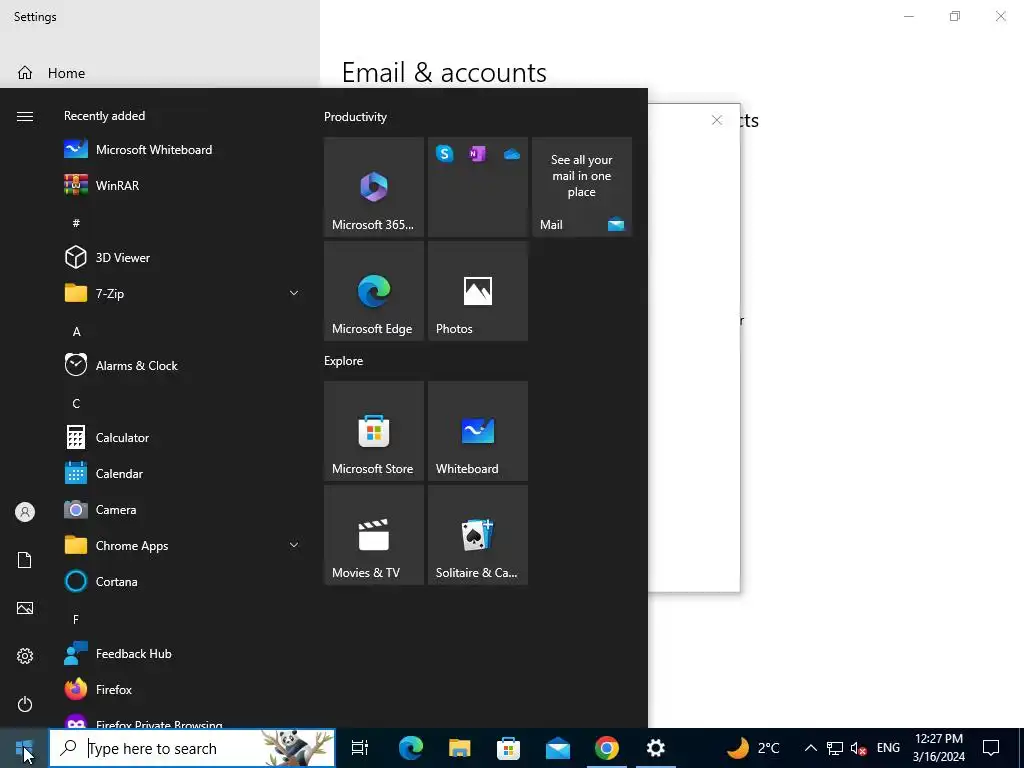This screenshot has height=768, width=1024.
Task: Open Skype icon in Productivity tile group
Action: [445, 153]
